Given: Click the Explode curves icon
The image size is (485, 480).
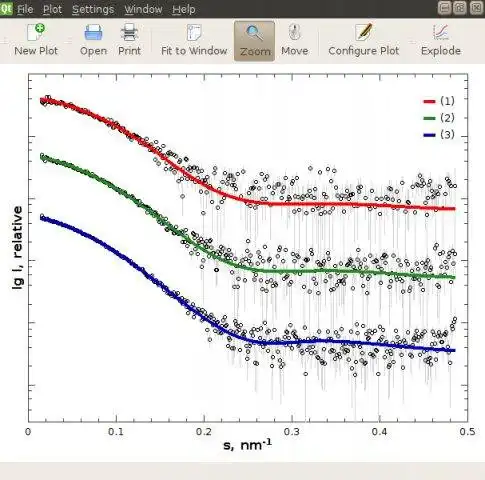Looking at the screenshot, I should point(441,40).
